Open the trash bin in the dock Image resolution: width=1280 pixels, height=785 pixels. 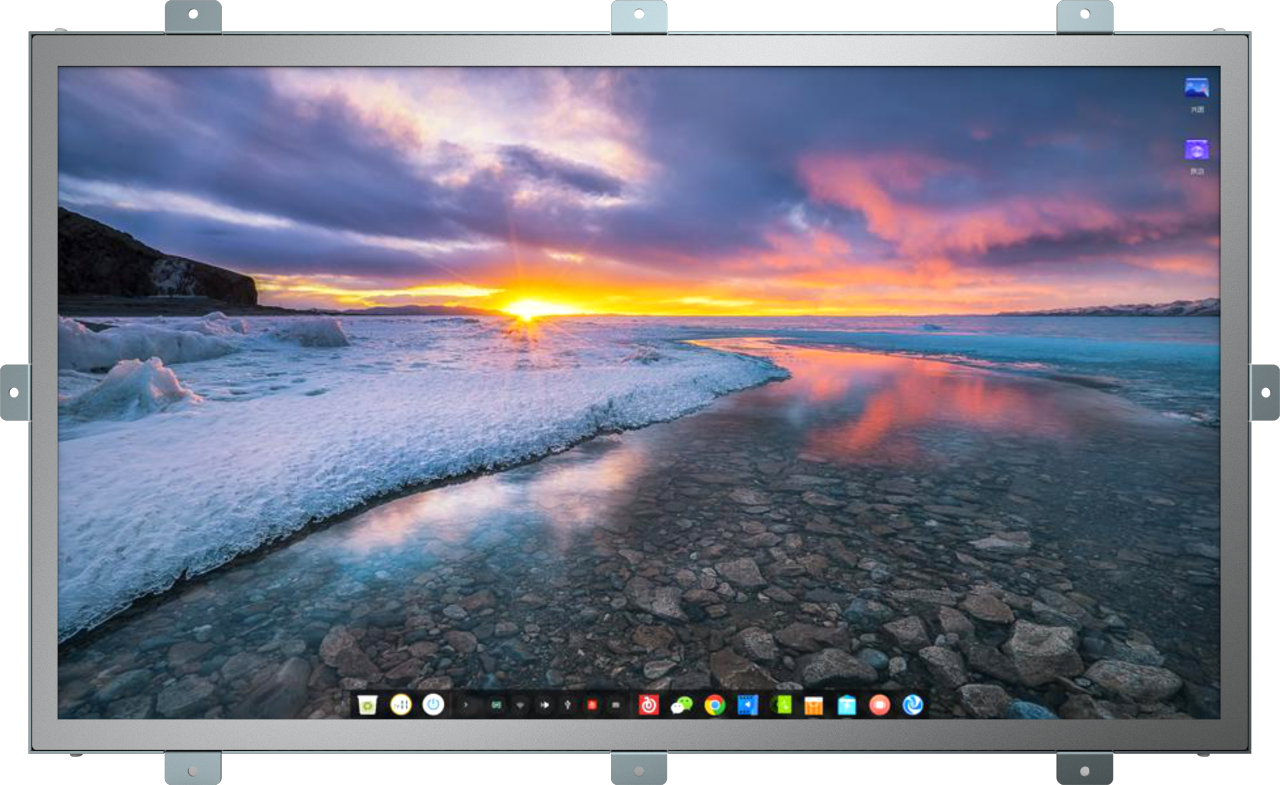click(368, 706)
